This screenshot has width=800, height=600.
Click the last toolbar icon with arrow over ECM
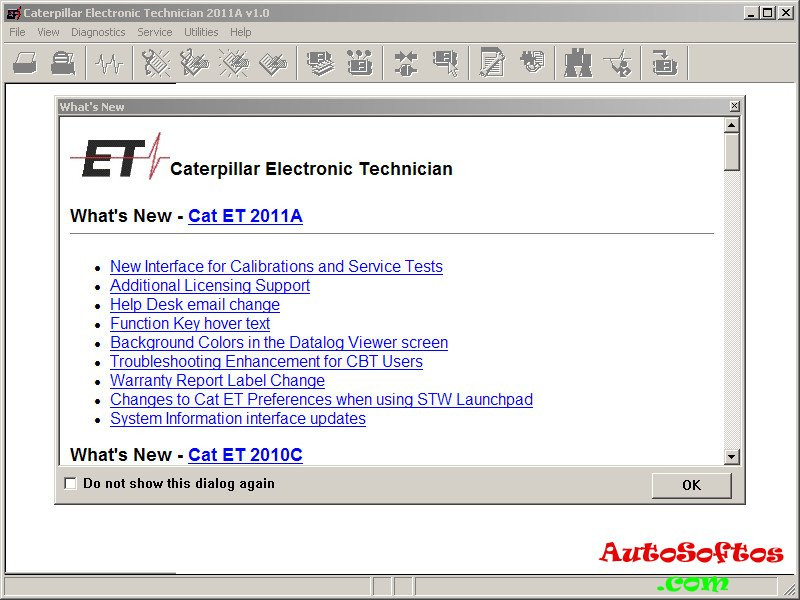point(664,63)
